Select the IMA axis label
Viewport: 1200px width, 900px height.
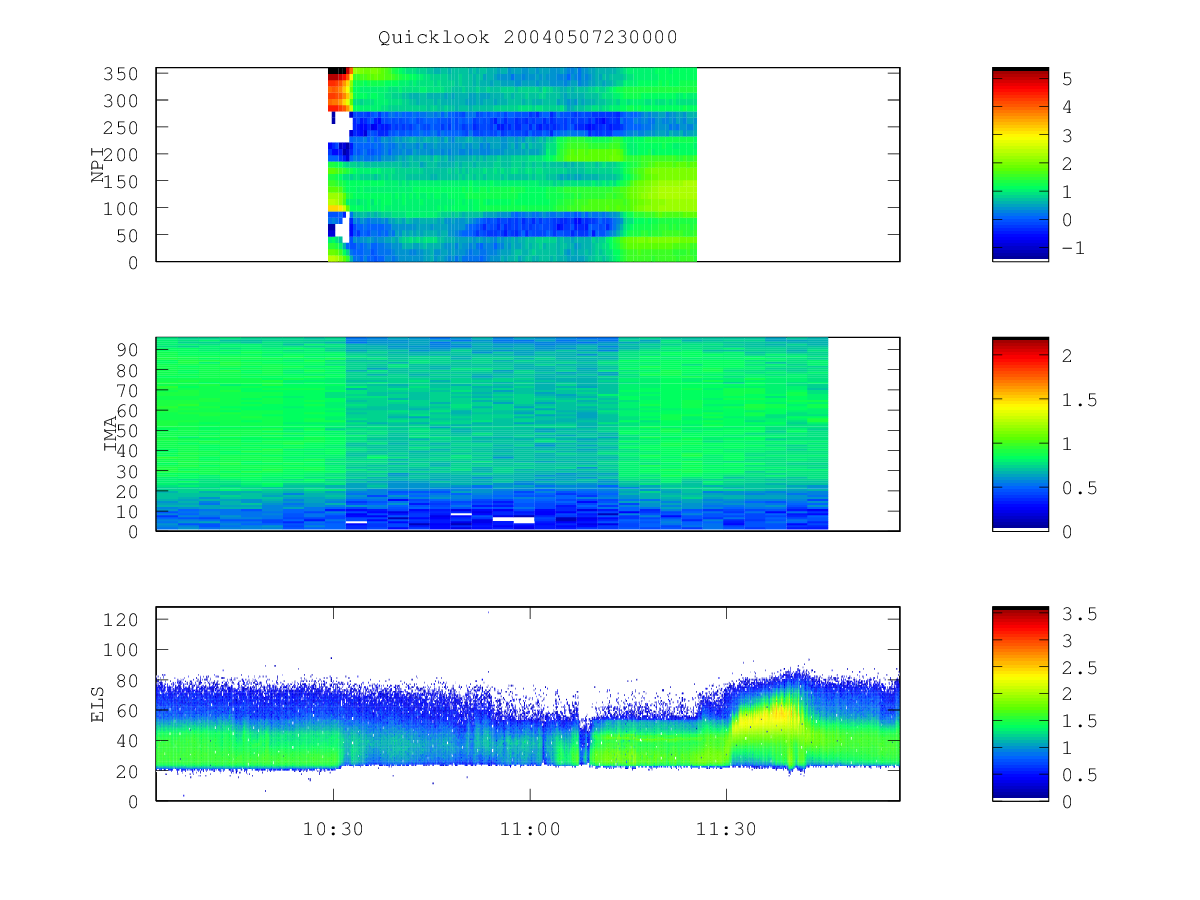[x=111, y=434]
